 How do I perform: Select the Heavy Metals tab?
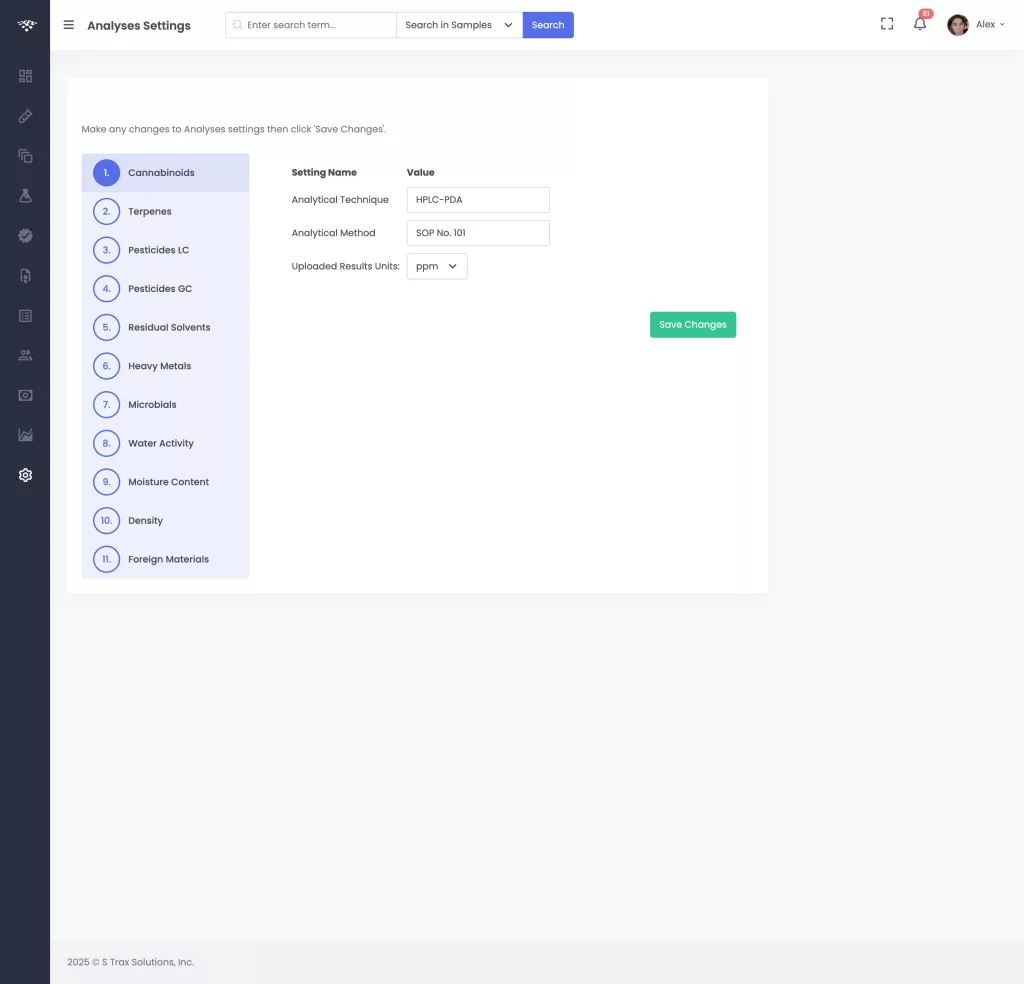[165, 366]
